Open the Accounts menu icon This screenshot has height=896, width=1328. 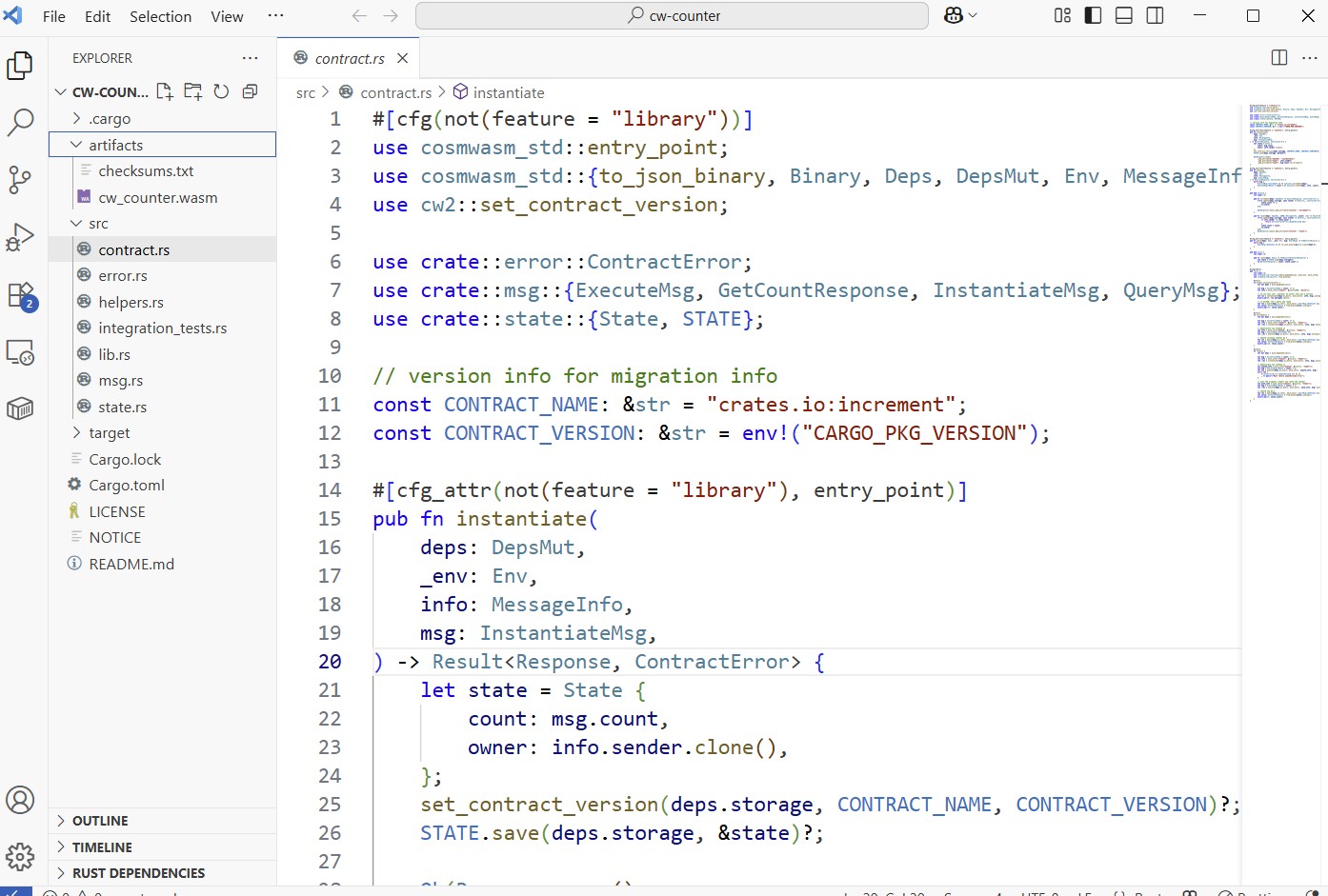point(20,800)
